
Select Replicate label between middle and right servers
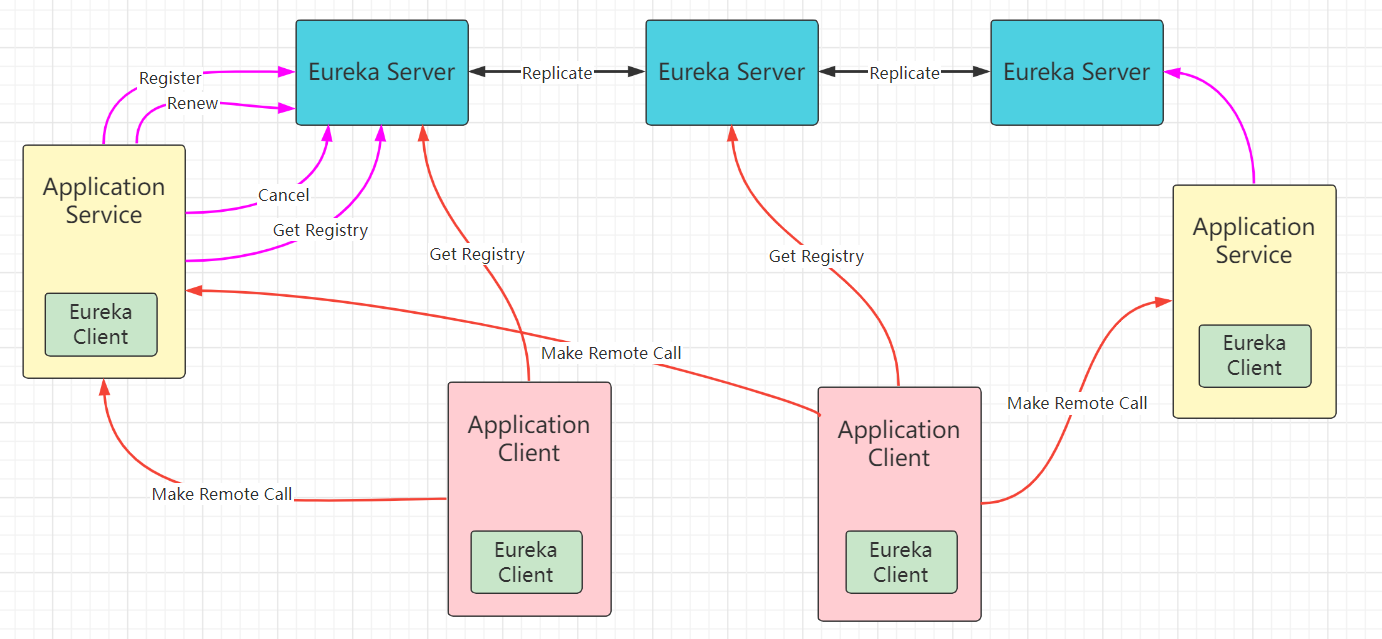click(904, 73)
